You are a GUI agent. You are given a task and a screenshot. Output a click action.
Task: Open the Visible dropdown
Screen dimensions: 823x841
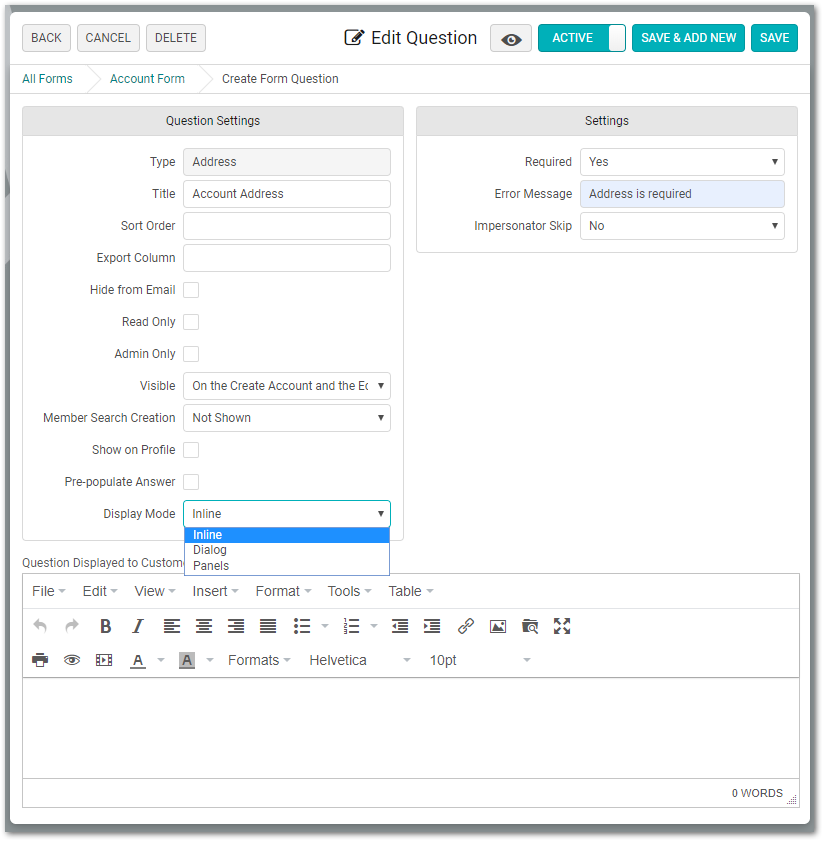point(287,386)
